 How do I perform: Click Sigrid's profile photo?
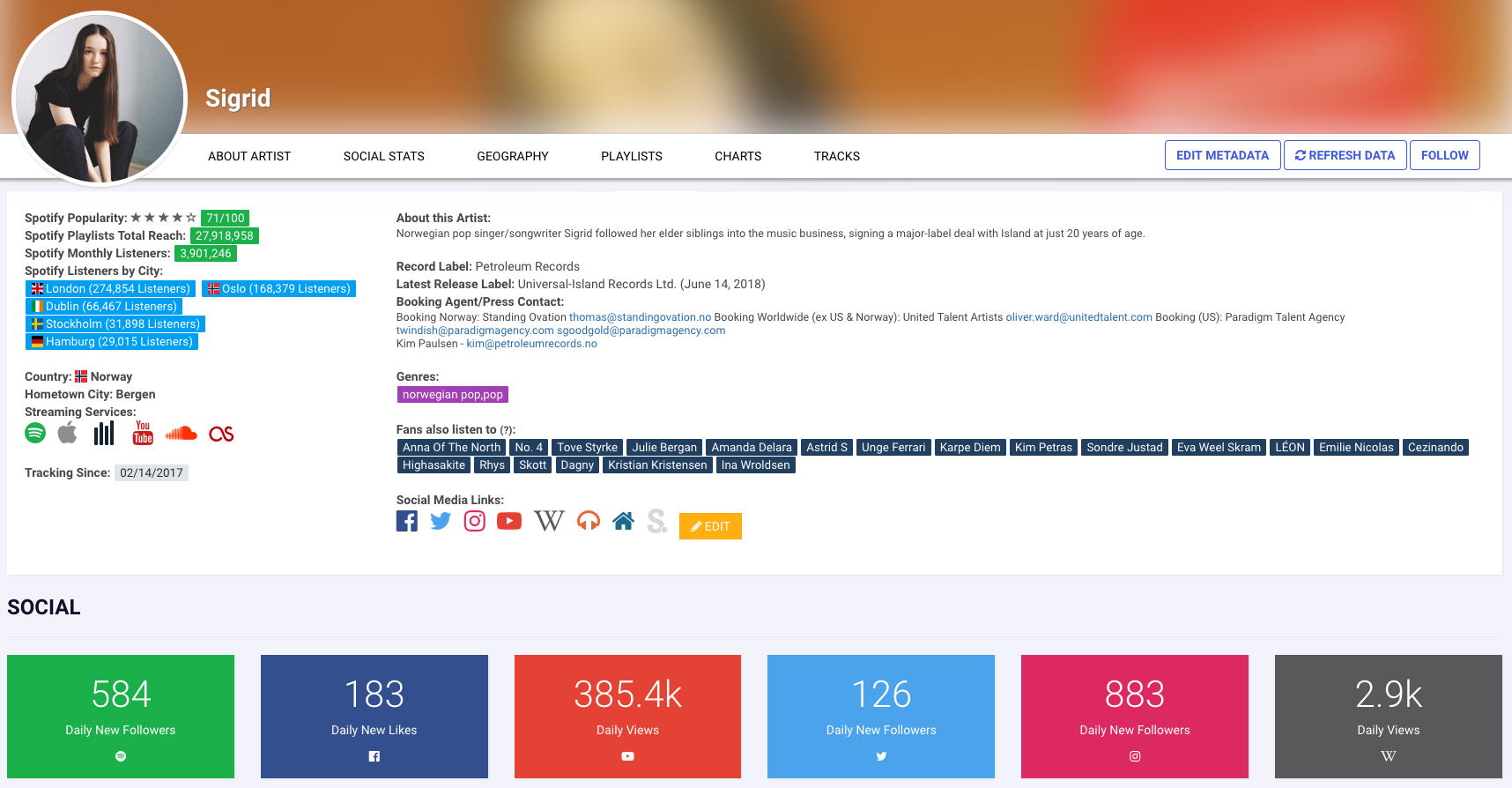click(100, 99)
